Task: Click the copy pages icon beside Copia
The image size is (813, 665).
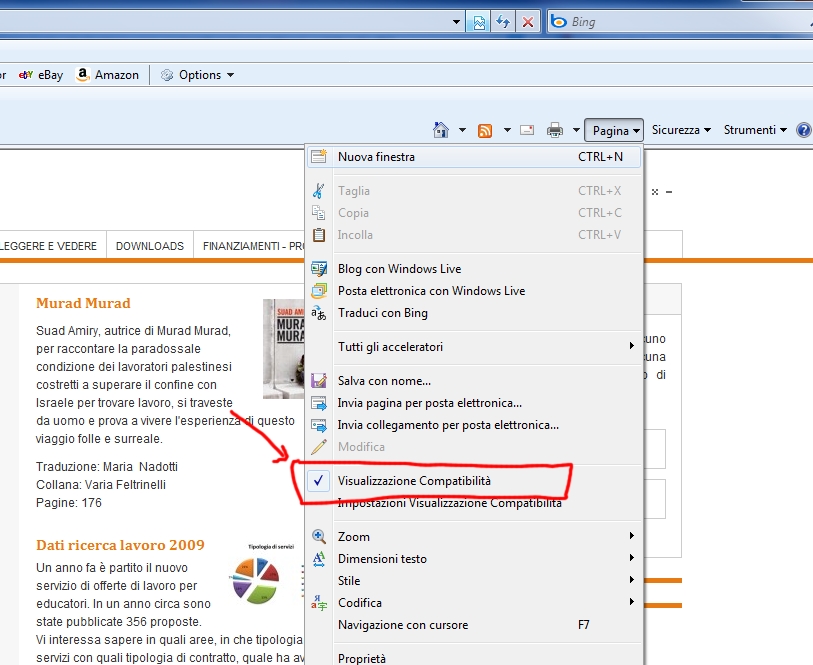Action: [x=318, y=213]
